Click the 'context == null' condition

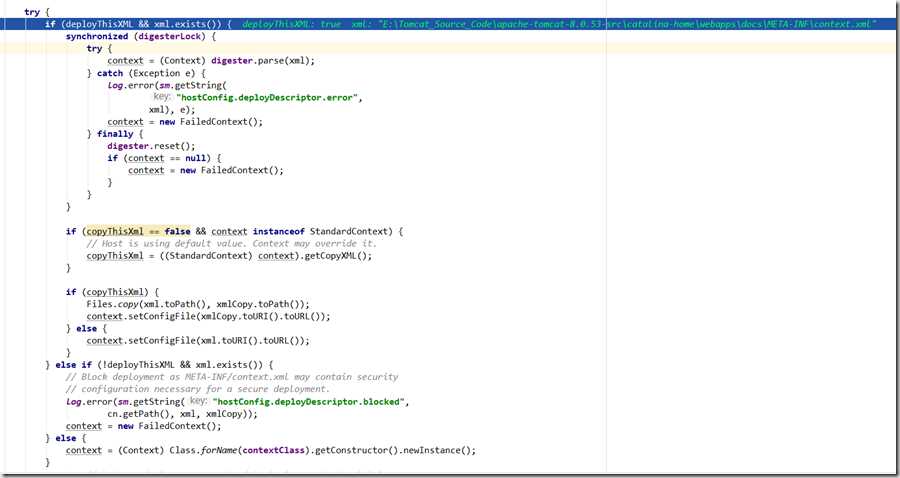(x=167, y=158)
